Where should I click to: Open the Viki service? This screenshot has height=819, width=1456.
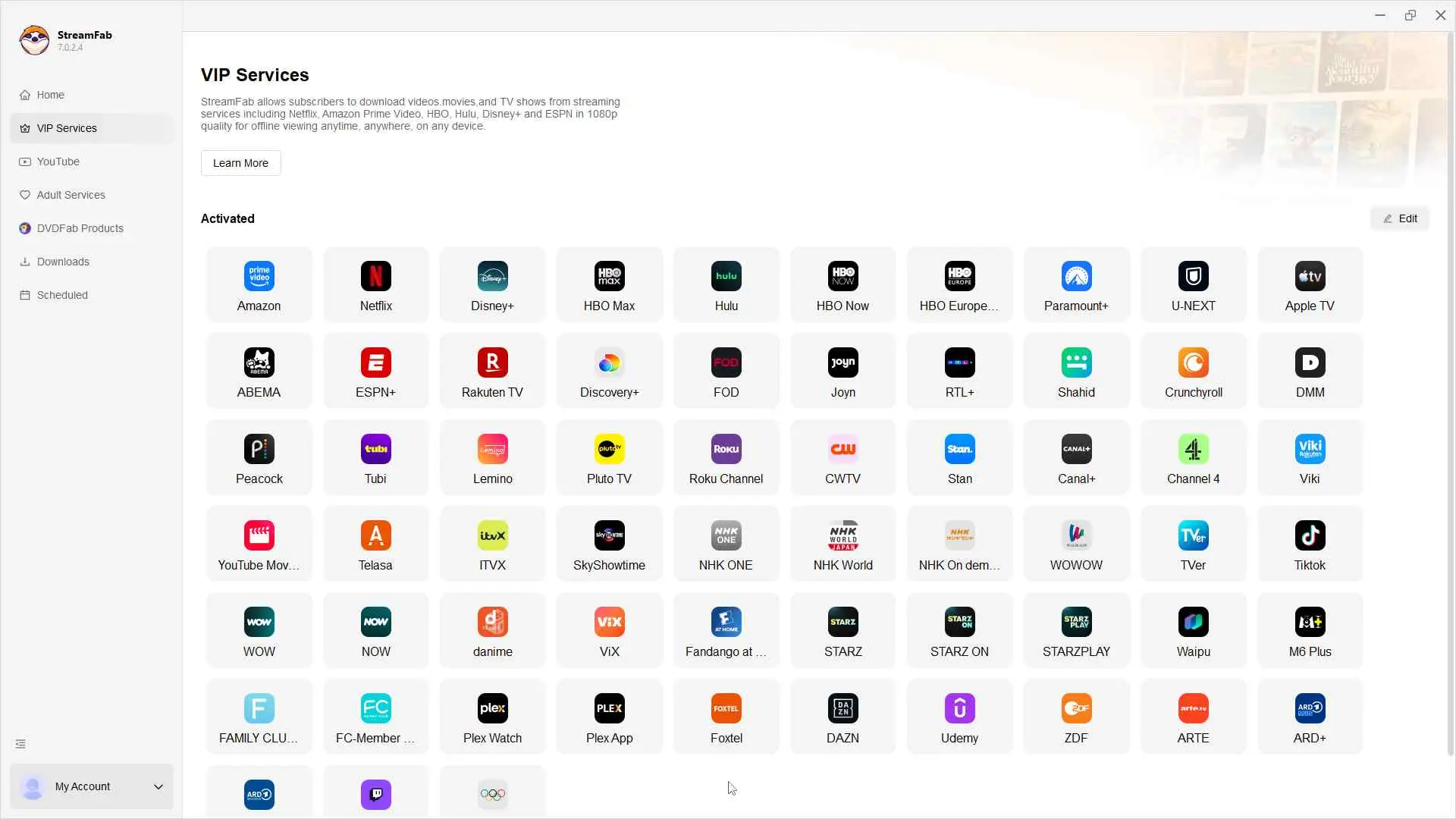tap(1310, 458)
